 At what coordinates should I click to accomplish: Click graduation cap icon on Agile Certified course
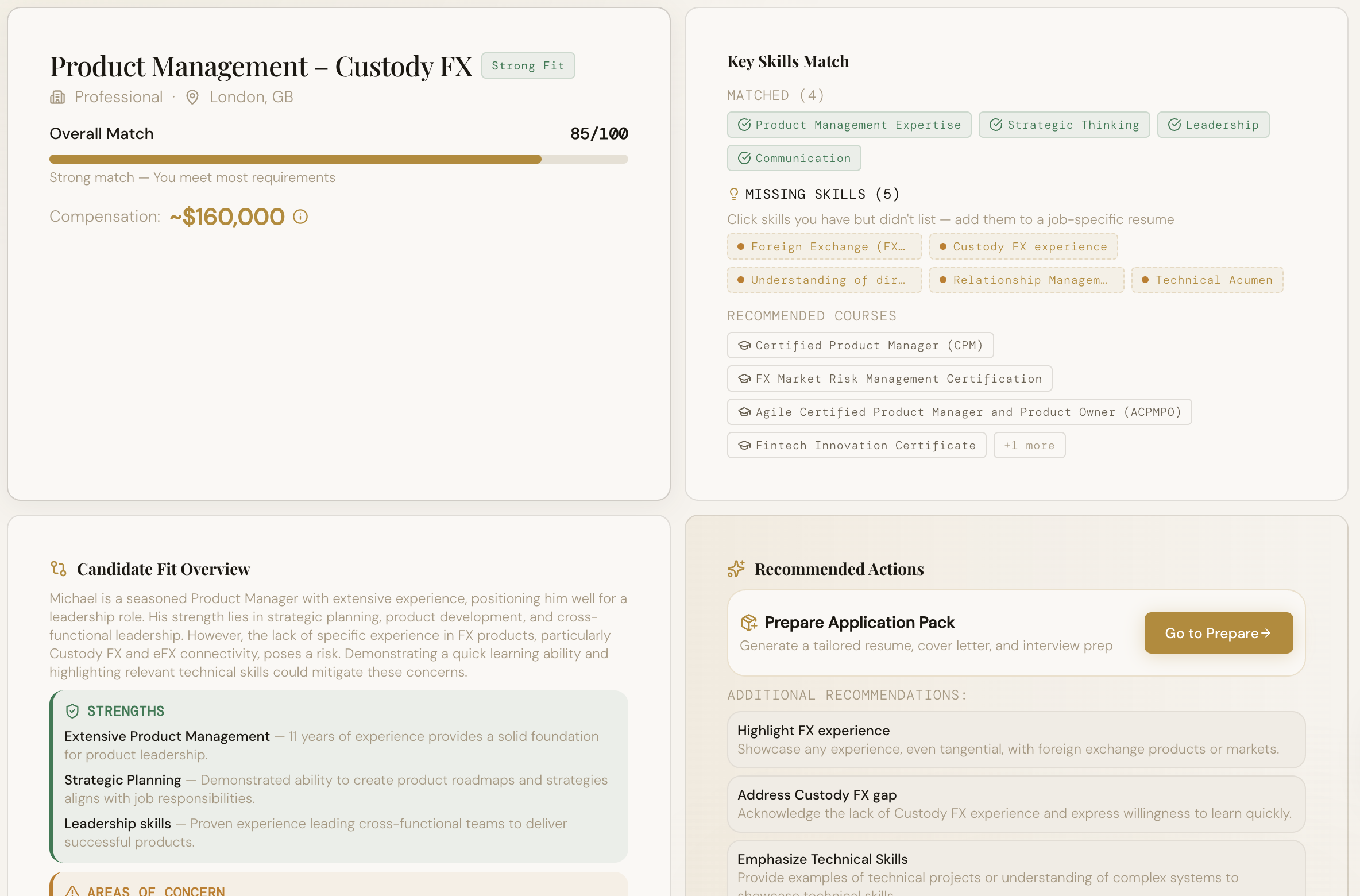pos(744,412)
